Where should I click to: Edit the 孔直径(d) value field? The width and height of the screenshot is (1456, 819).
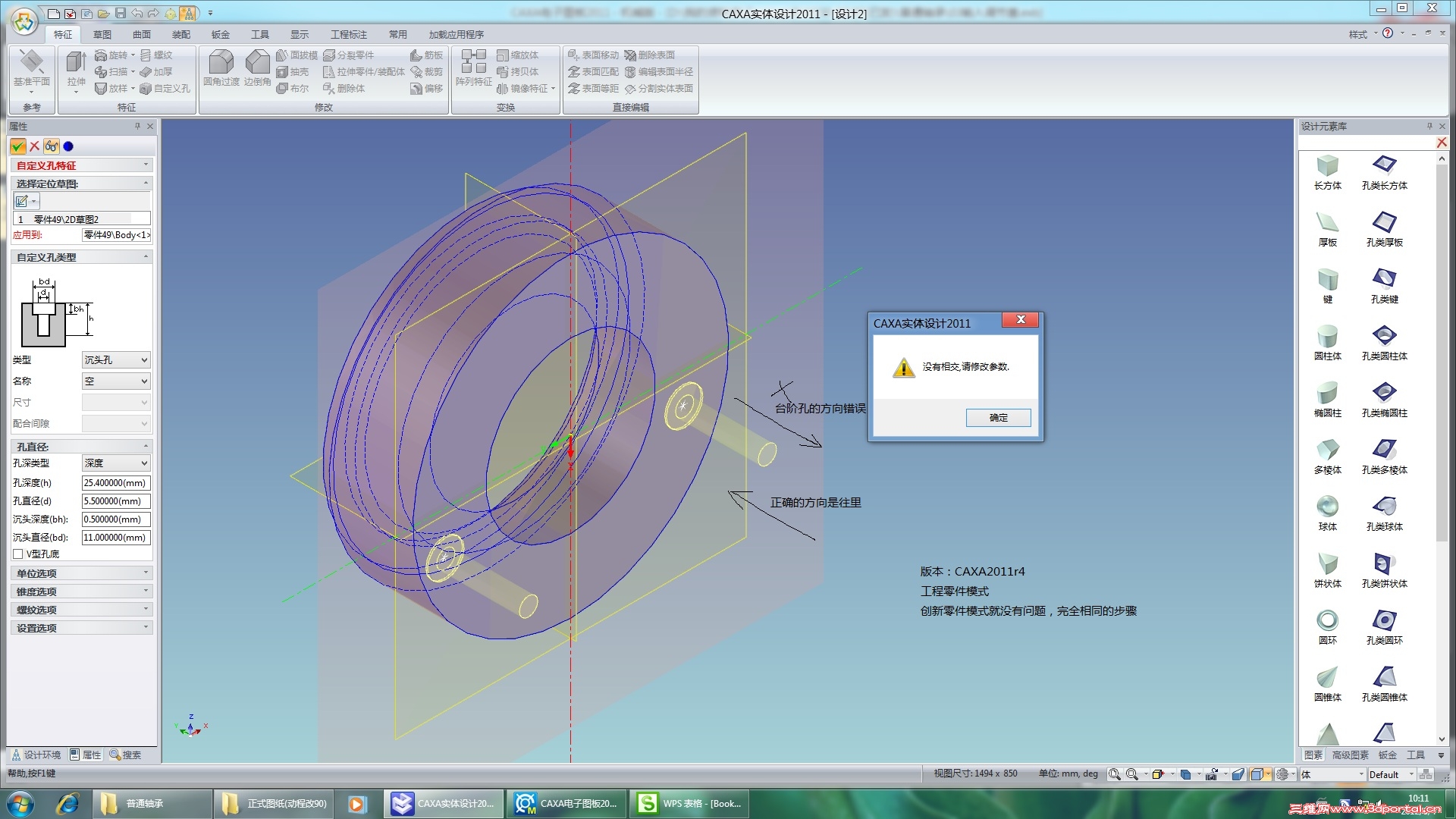pos(115,501)
